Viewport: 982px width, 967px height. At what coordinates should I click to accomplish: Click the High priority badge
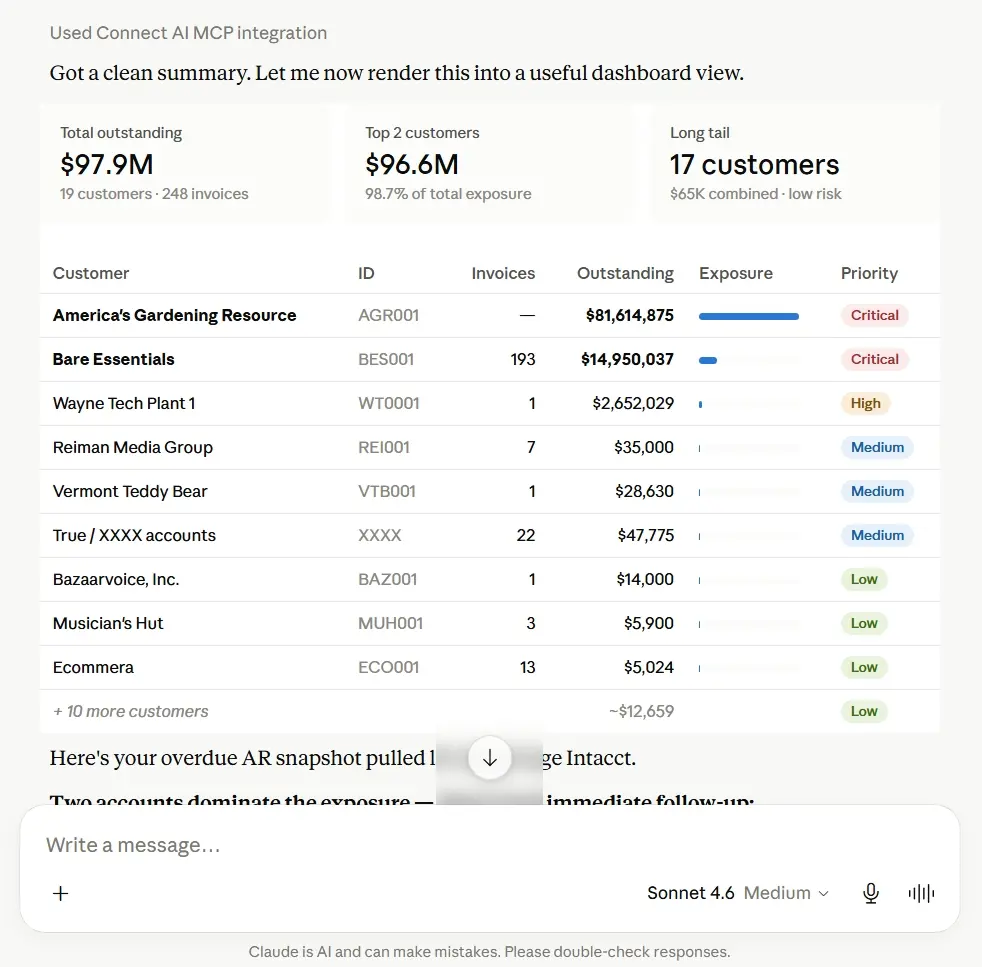pos(866,403)
